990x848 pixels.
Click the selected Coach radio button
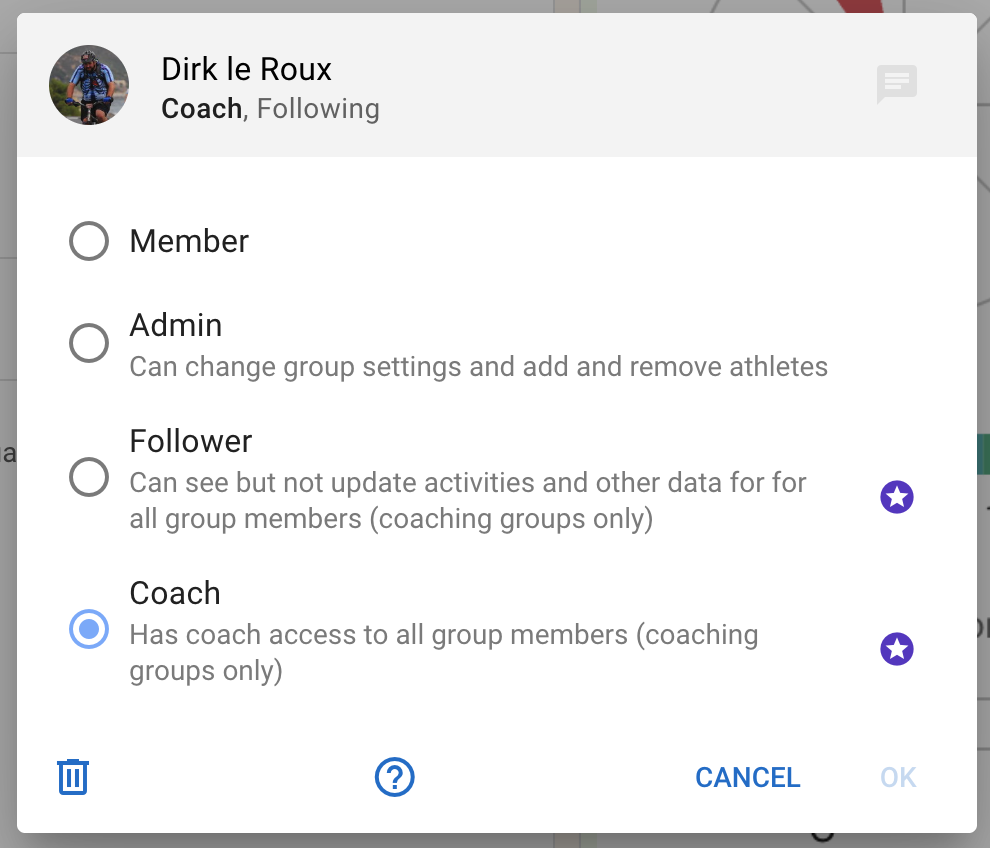coord(89,629)
